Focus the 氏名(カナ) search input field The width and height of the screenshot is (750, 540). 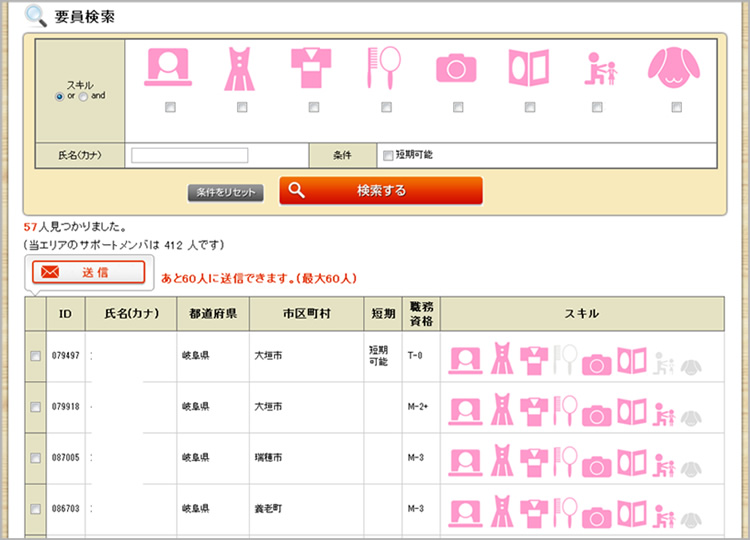pyautogui.click(x=189, y=155)
